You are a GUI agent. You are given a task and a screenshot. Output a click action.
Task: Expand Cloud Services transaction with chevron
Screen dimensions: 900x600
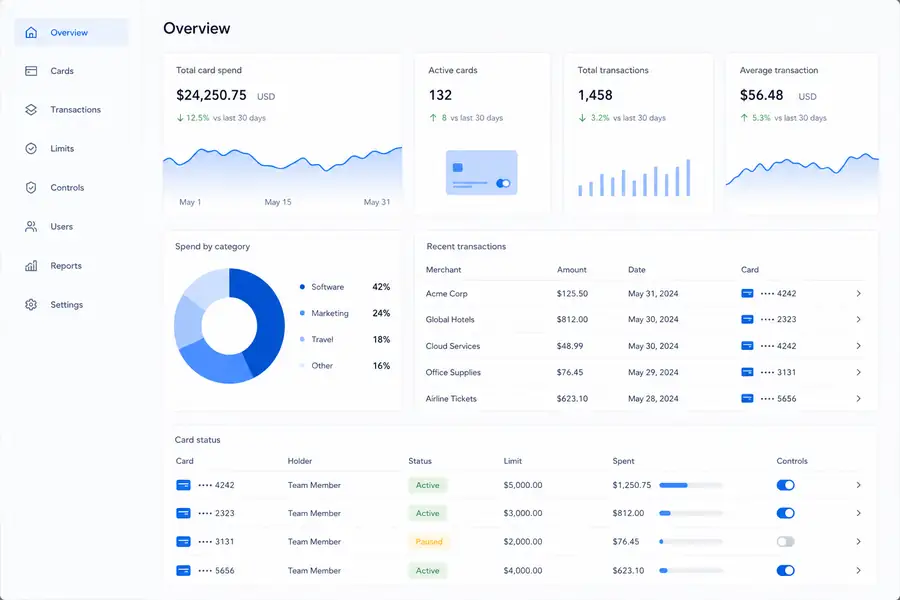pos(859,346)
